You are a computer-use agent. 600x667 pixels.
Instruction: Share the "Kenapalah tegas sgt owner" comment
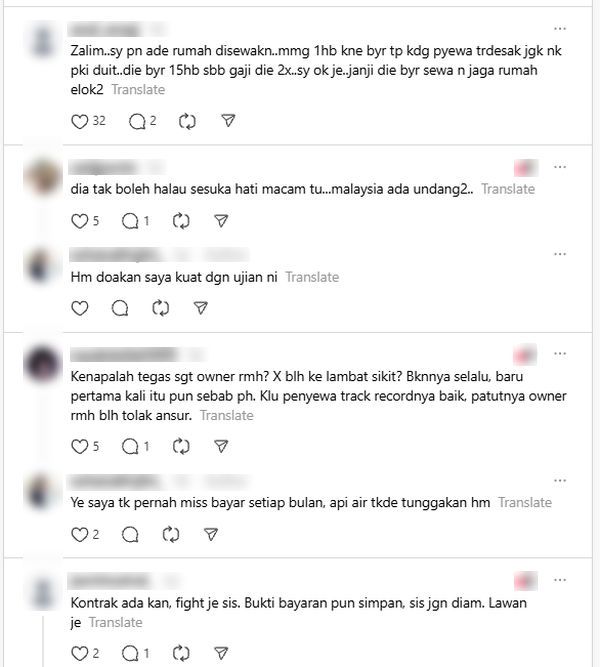click(x=221, y=446)
